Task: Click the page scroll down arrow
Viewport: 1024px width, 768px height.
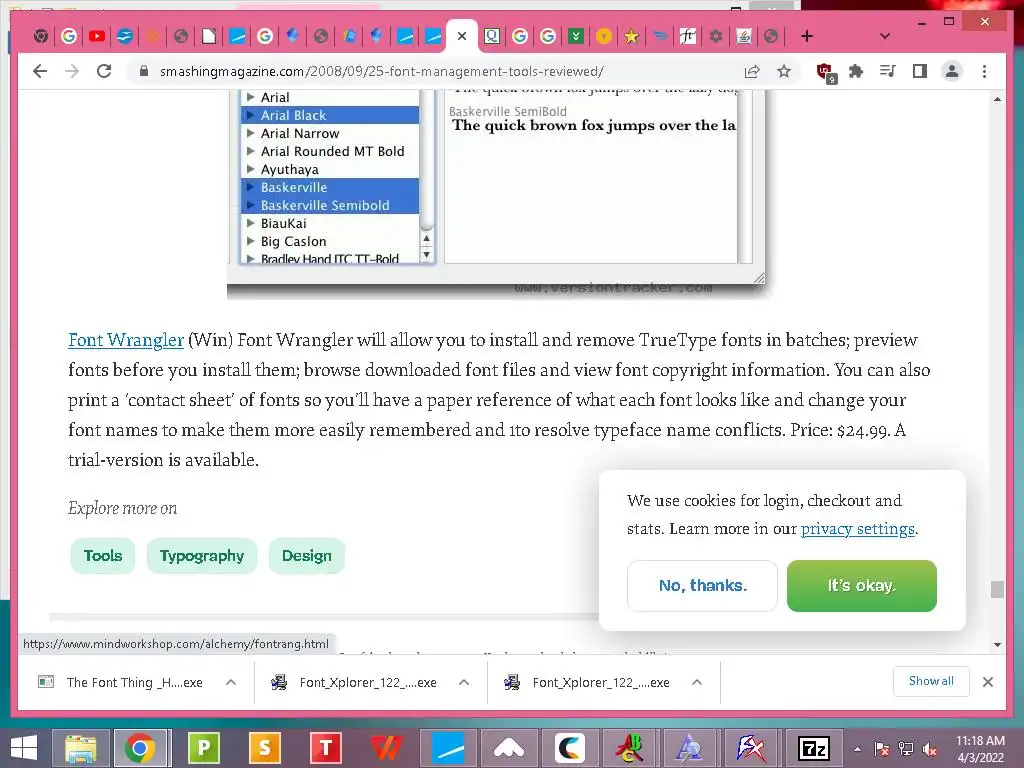Action: coord(997,645)
